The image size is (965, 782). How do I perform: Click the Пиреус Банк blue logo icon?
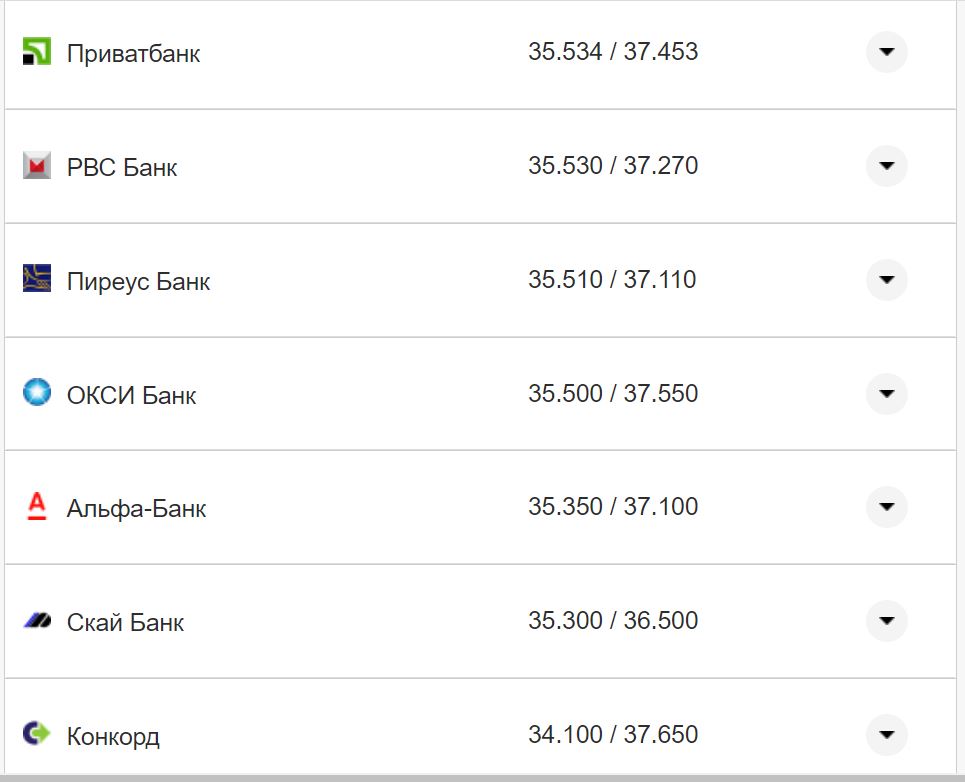36,279
